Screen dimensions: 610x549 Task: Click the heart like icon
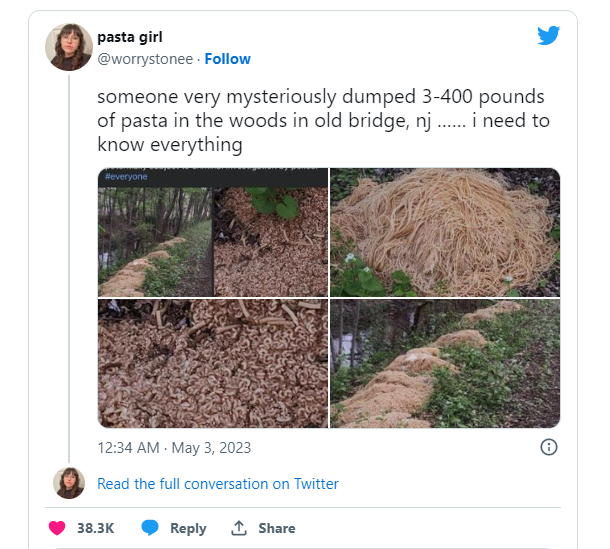tap(57, 528)
